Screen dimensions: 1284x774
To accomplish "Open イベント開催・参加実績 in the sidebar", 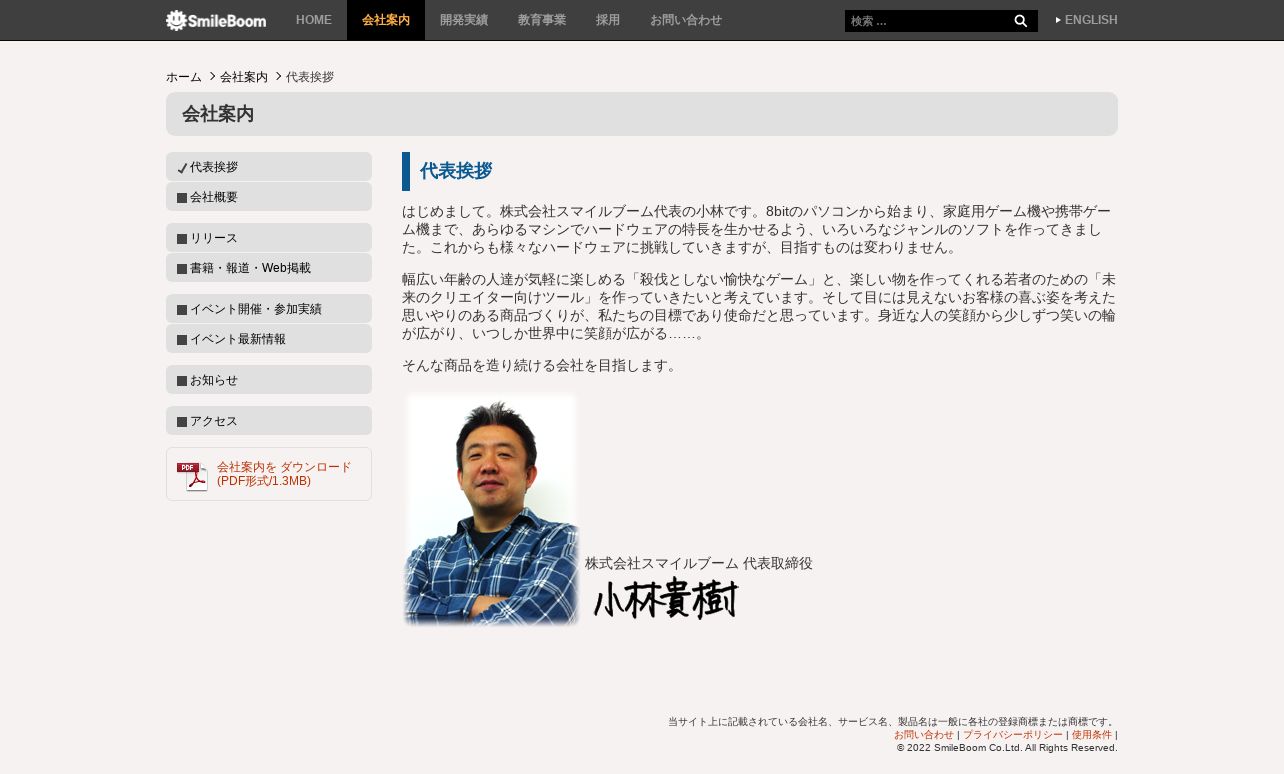I will [269, 309].
